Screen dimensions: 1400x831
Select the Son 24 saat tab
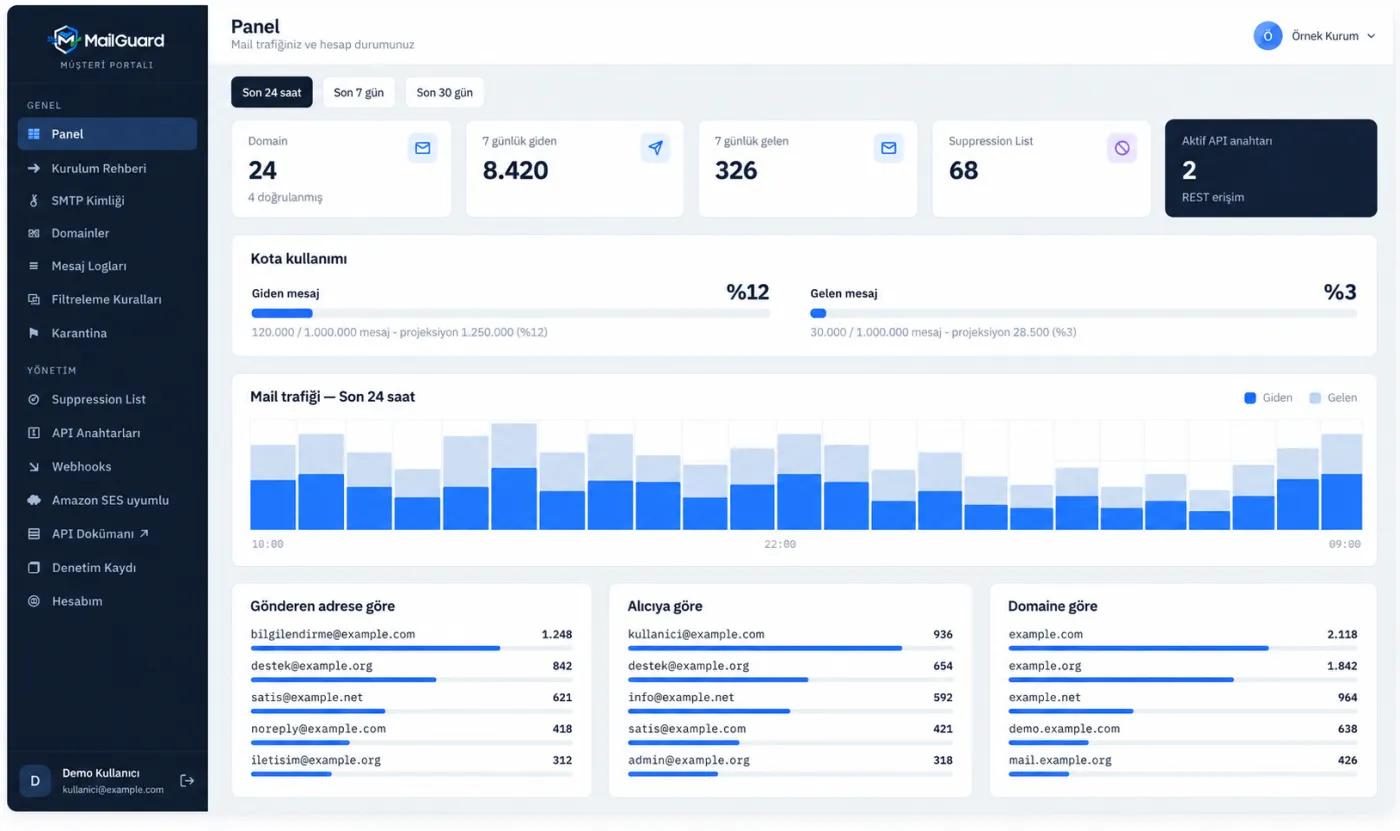coord(271,92)
